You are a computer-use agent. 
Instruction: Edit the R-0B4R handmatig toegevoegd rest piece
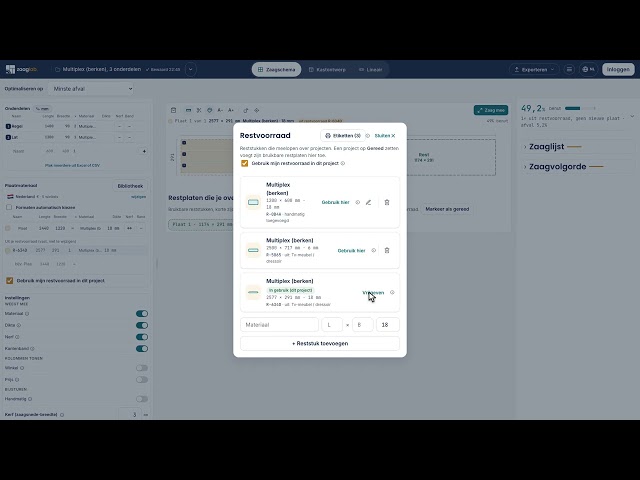click(369, 202)
